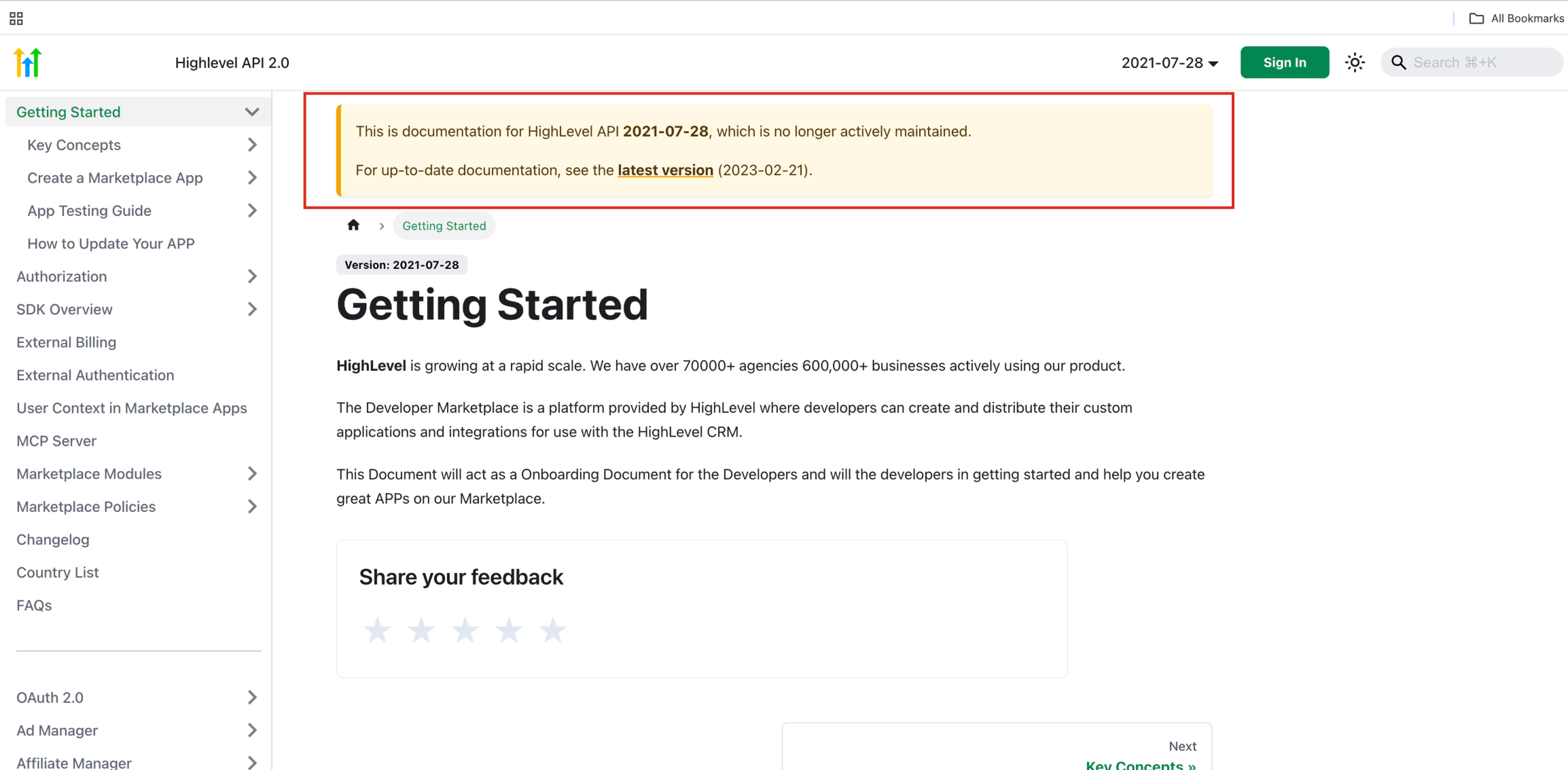Open User Context in Marketplace Apps
1568x770 pixels.
coord(132,408)
